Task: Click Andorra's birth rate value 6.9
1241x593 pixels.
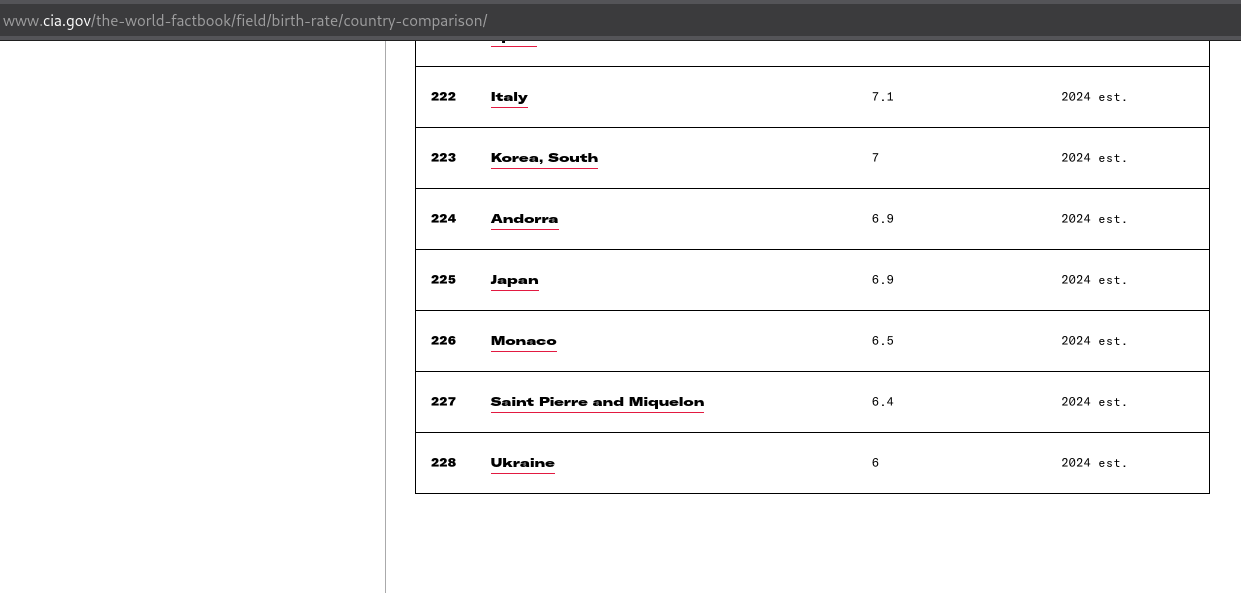Action: pos(882,219)
